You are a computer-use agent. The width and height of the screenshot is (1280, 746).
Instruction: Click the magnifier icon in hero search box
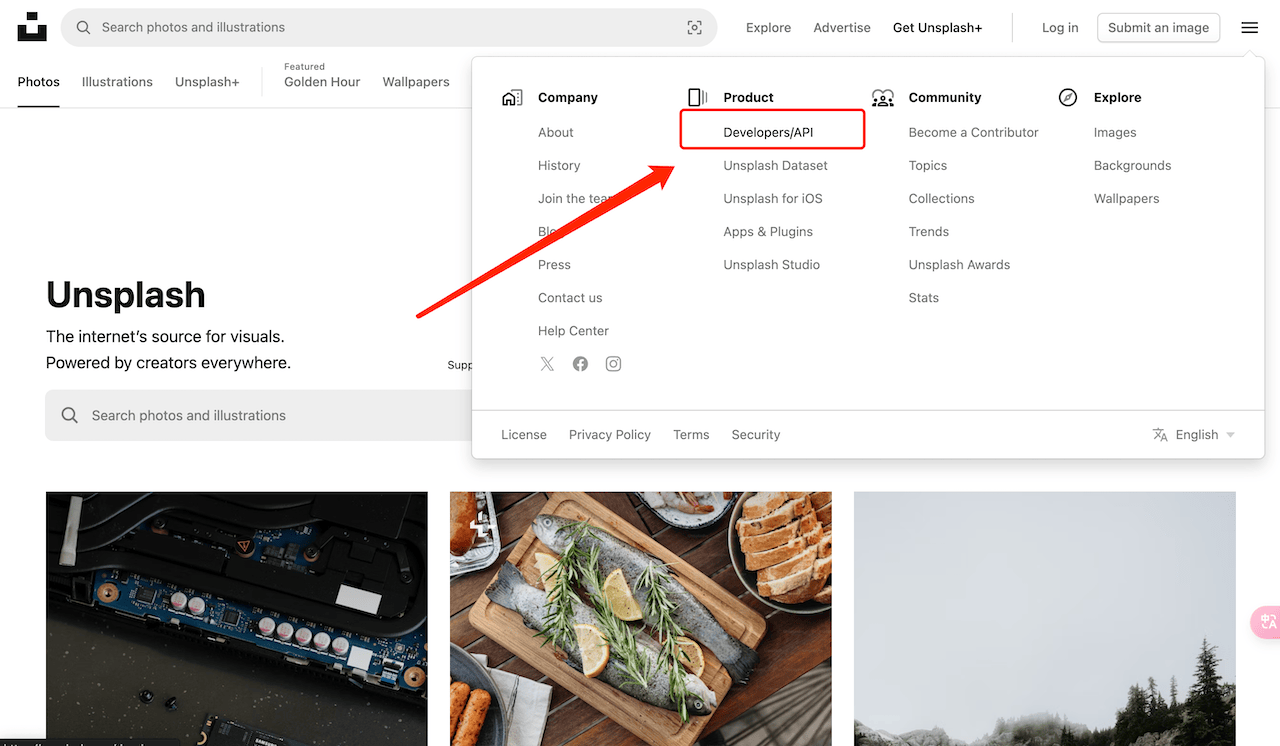70,415
